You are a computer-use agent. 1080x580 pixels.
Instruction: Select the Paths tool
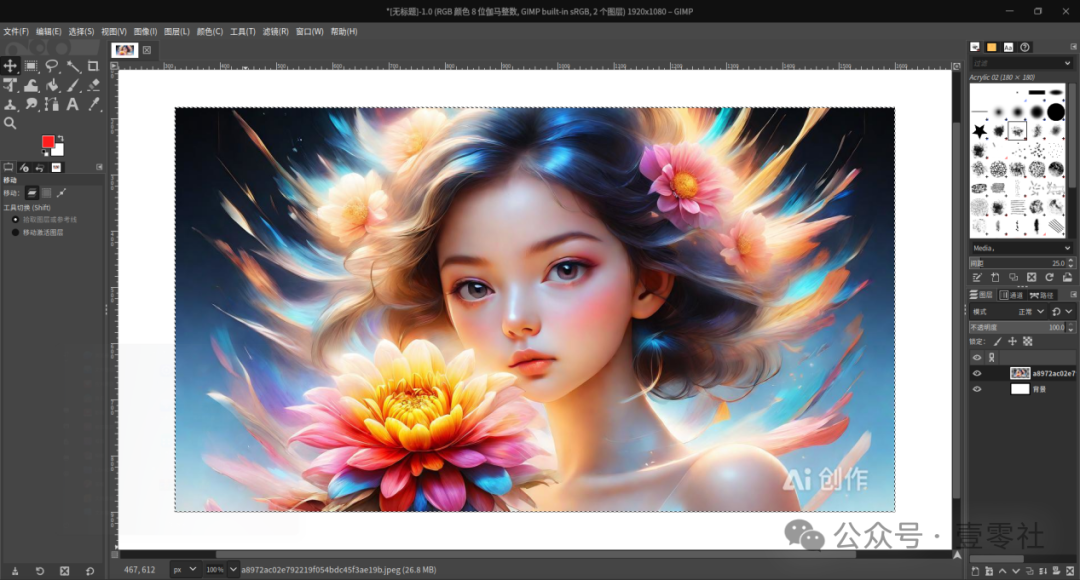click(52, 105)
